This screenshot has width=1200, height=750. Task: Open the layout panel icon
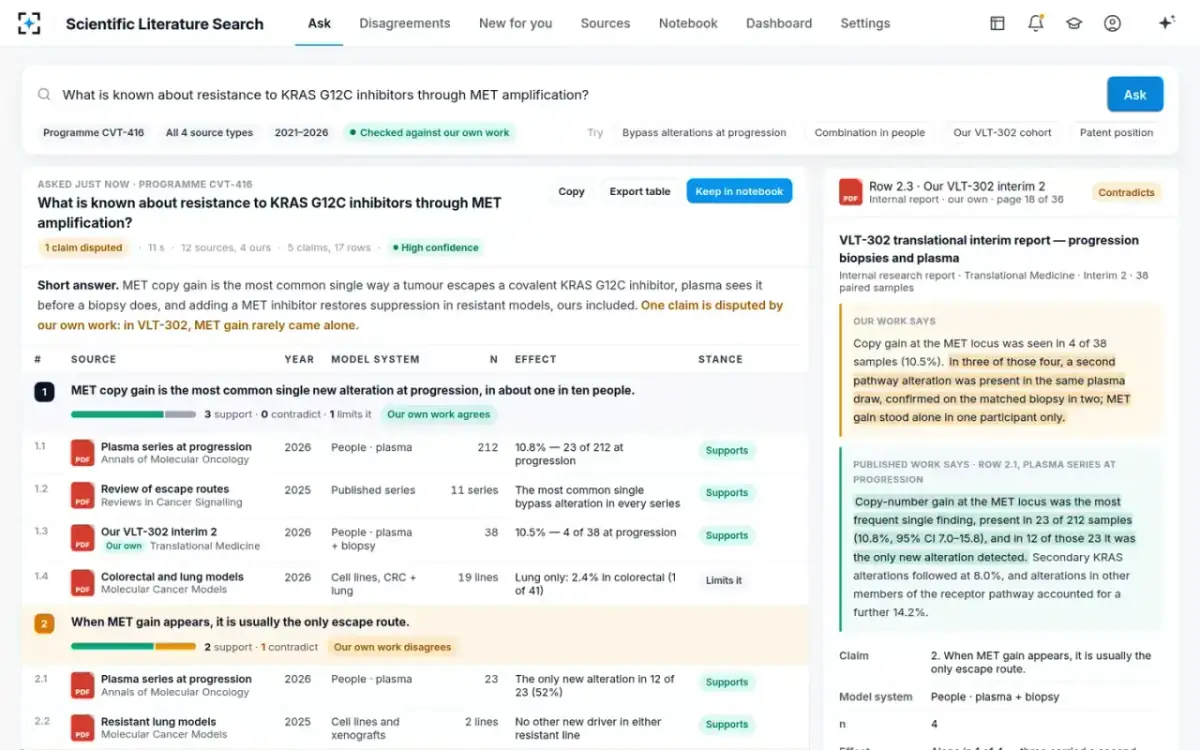[997, 23]
